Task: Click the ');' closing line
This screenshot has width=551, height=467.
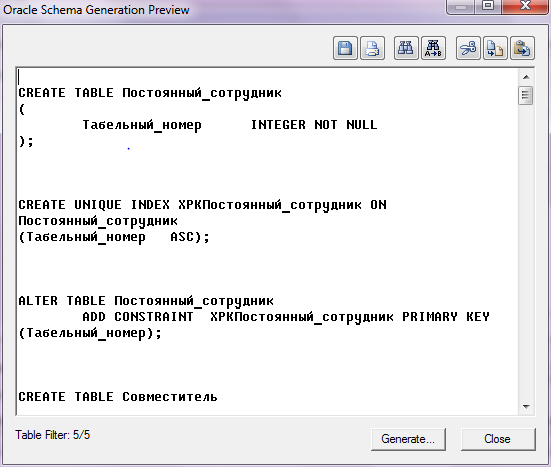Action: [x=26, y=141]
